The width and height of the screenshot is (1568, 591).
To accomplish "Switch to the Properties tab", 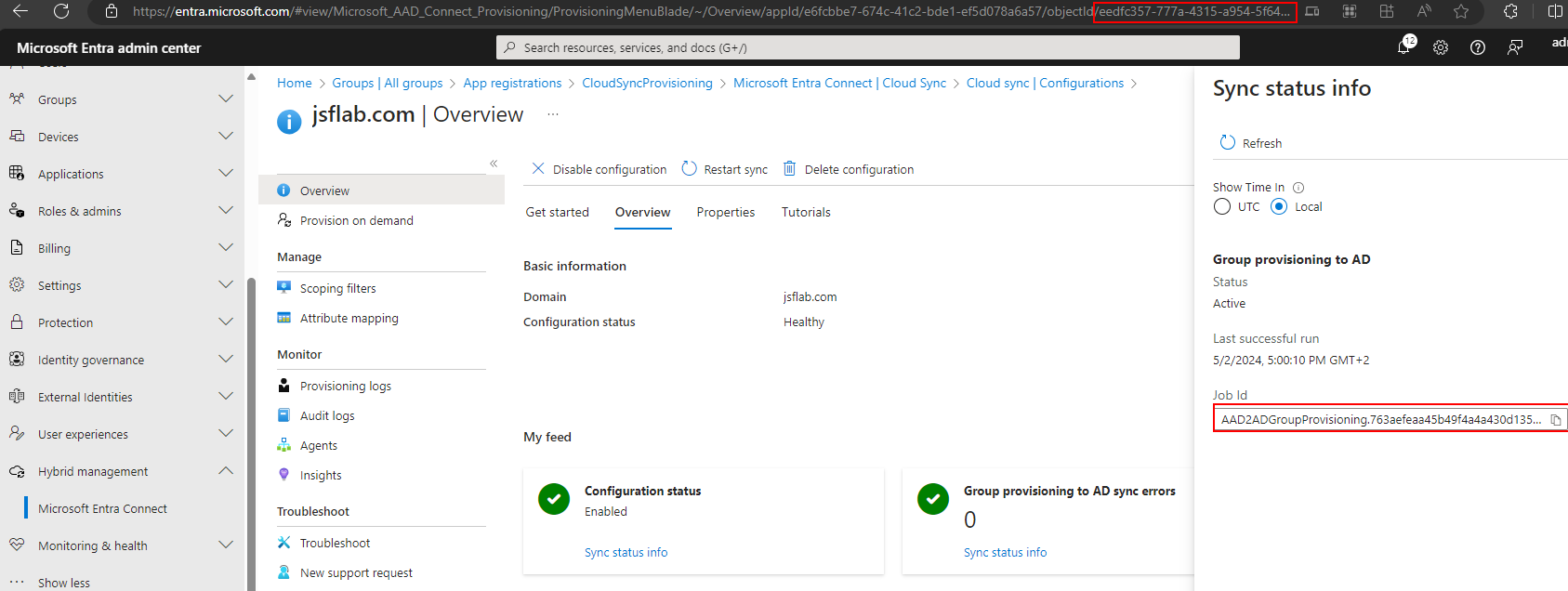I will tap(726, 212).
